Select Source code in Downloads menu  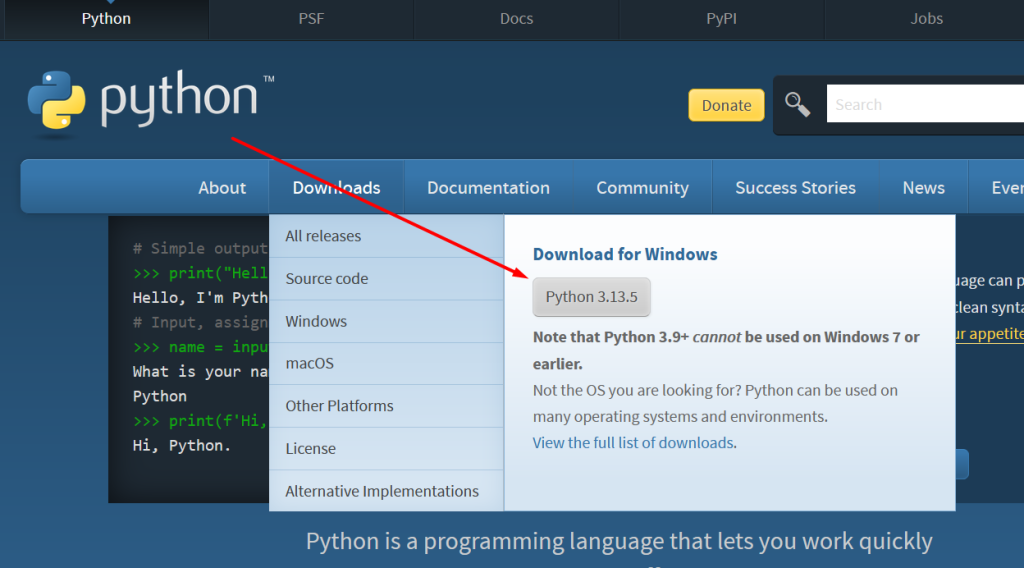click(x=386, y=279)
